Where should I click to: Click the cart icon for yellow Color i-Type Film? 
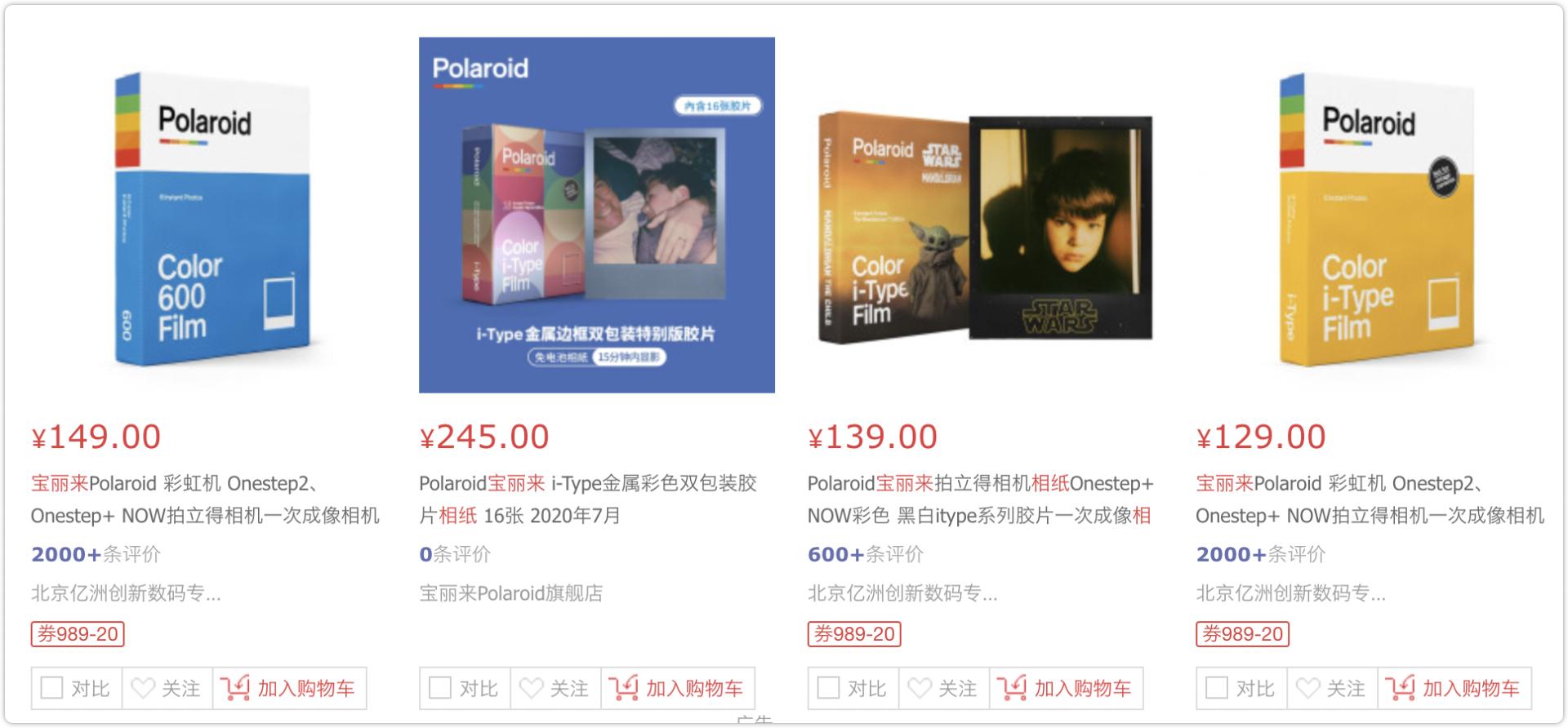[x=1400, y=688]
